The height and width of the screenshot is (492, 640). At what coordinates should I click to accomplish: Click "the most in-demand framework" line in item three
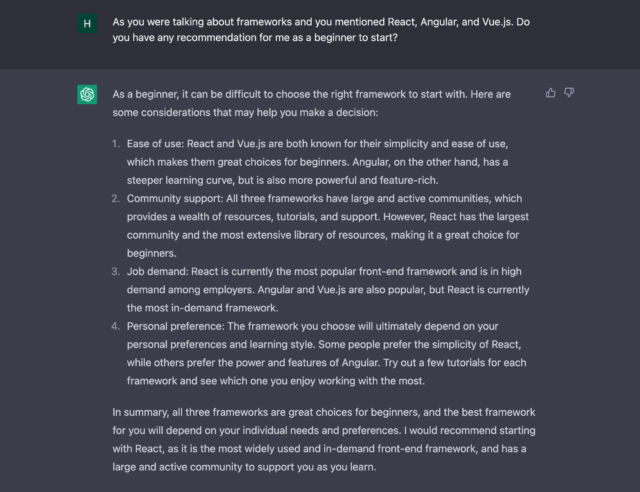202,308
